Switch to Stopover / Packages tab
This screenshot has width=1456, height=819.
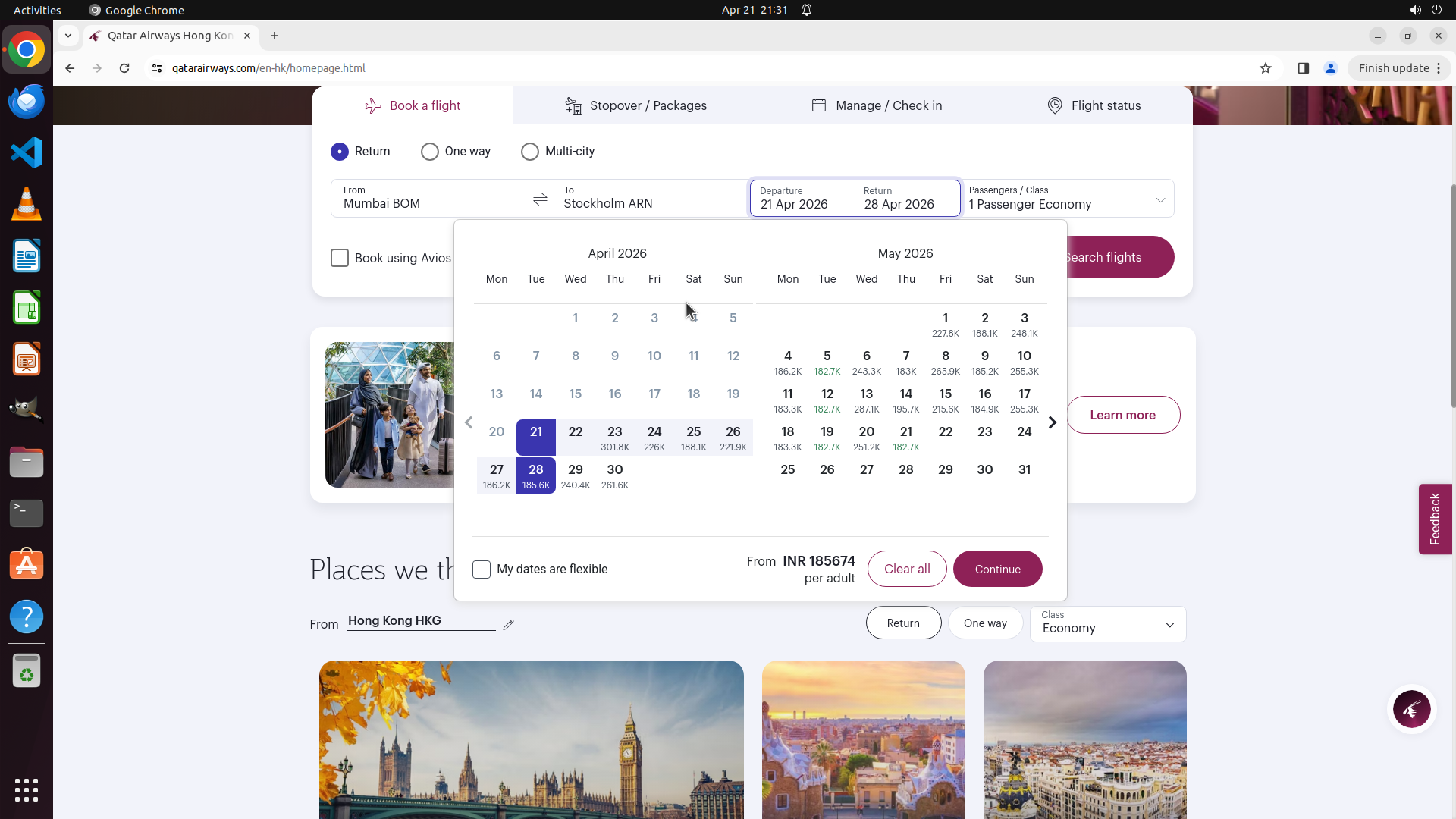coord(635,106)
